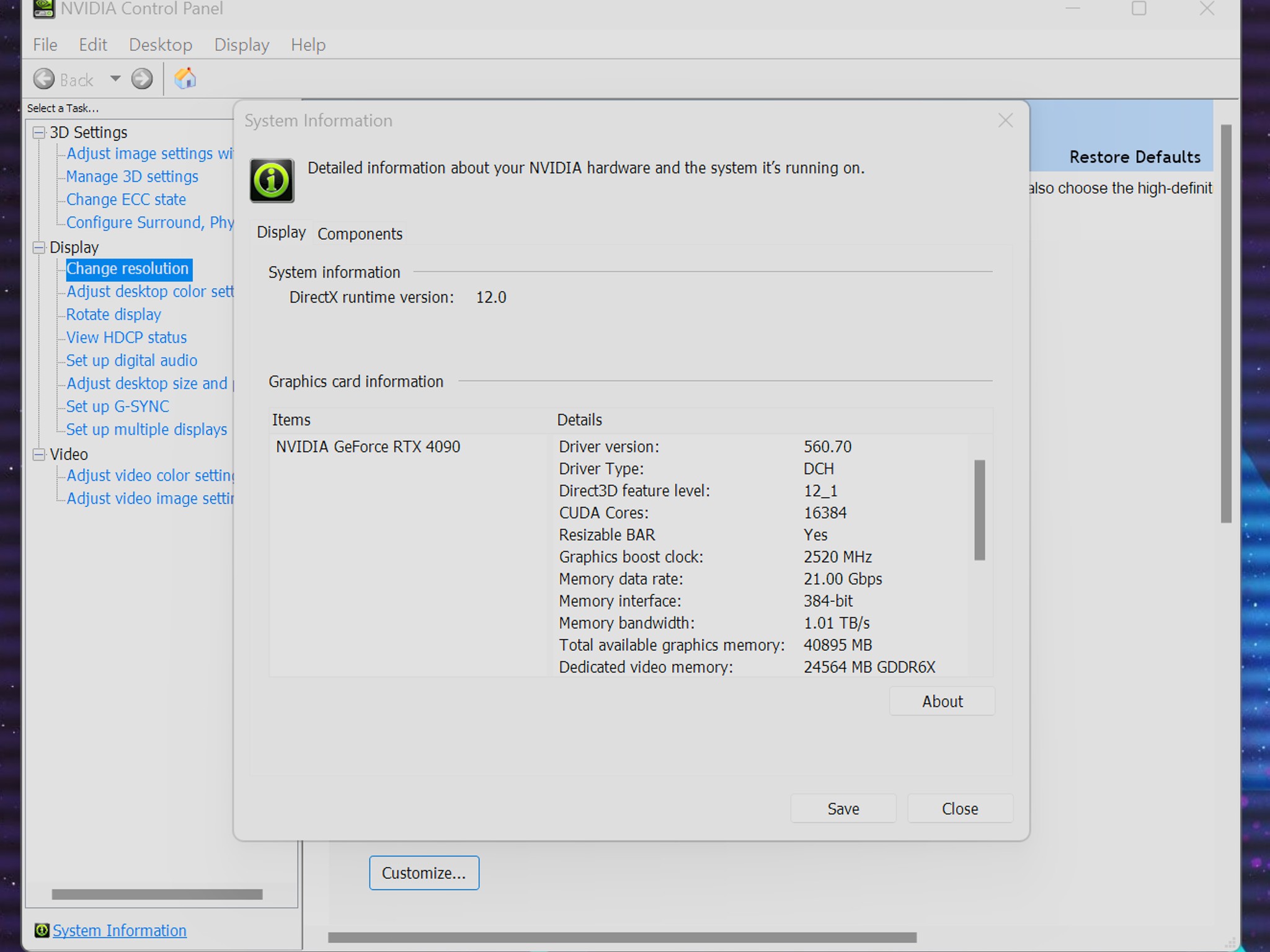Click Direct3D feature level value 12_1

click(x=820, y=491)
